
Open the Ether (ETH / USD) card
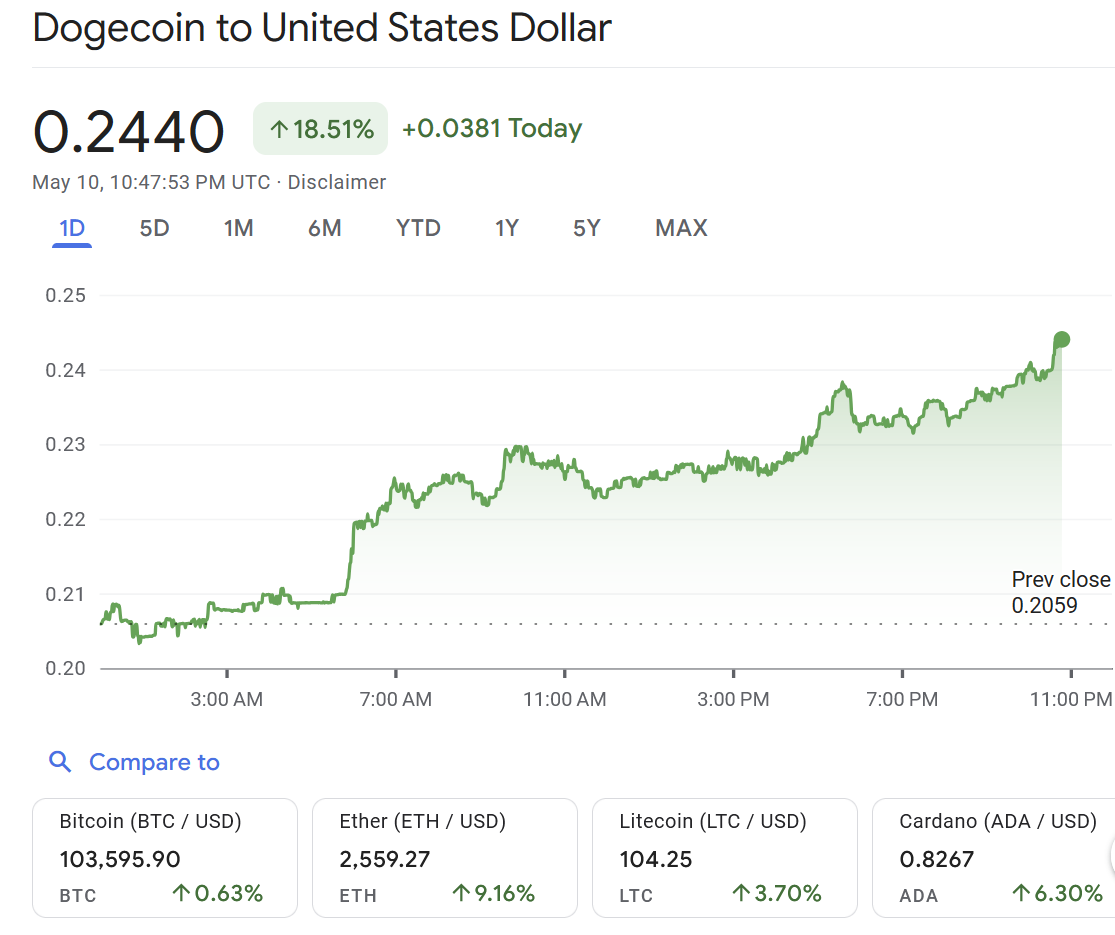click(445, 857)
